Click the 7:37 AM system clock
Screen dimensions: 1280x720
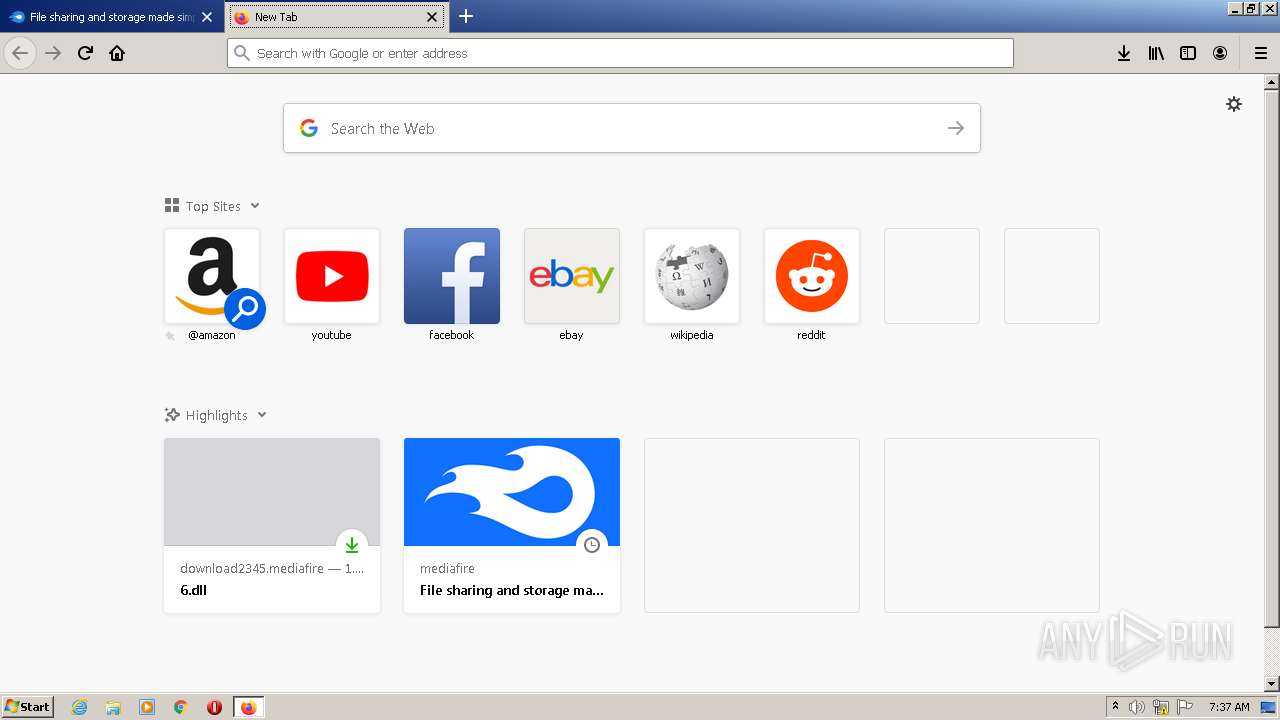(1229, 707)
